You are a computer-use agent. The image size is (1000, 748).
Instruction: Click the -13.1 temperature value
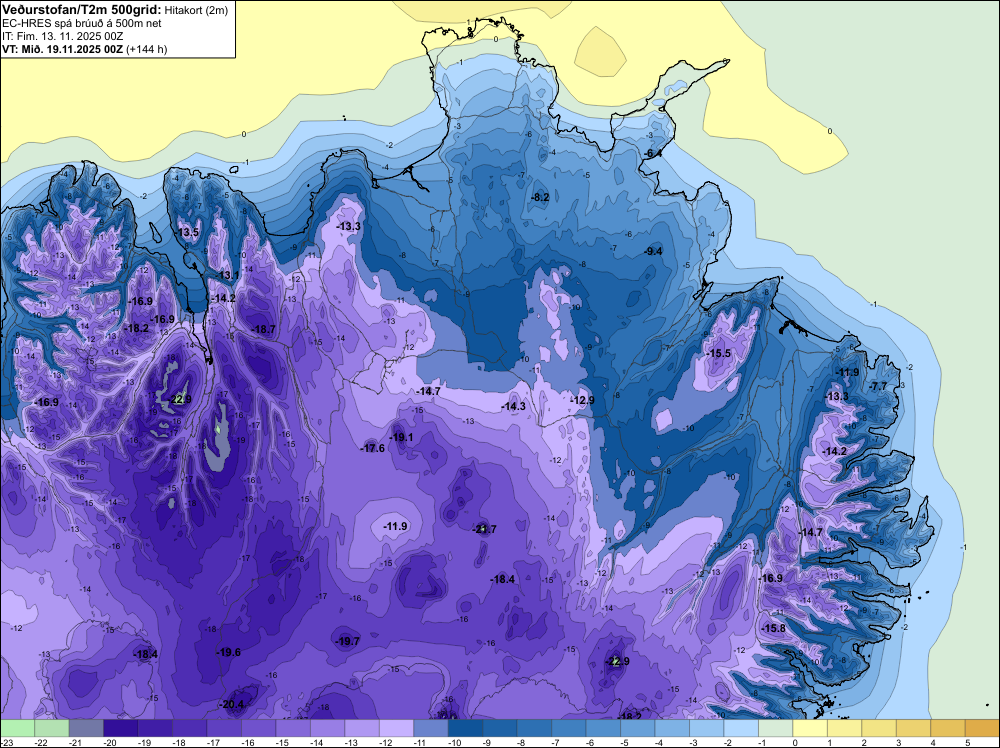227,275
